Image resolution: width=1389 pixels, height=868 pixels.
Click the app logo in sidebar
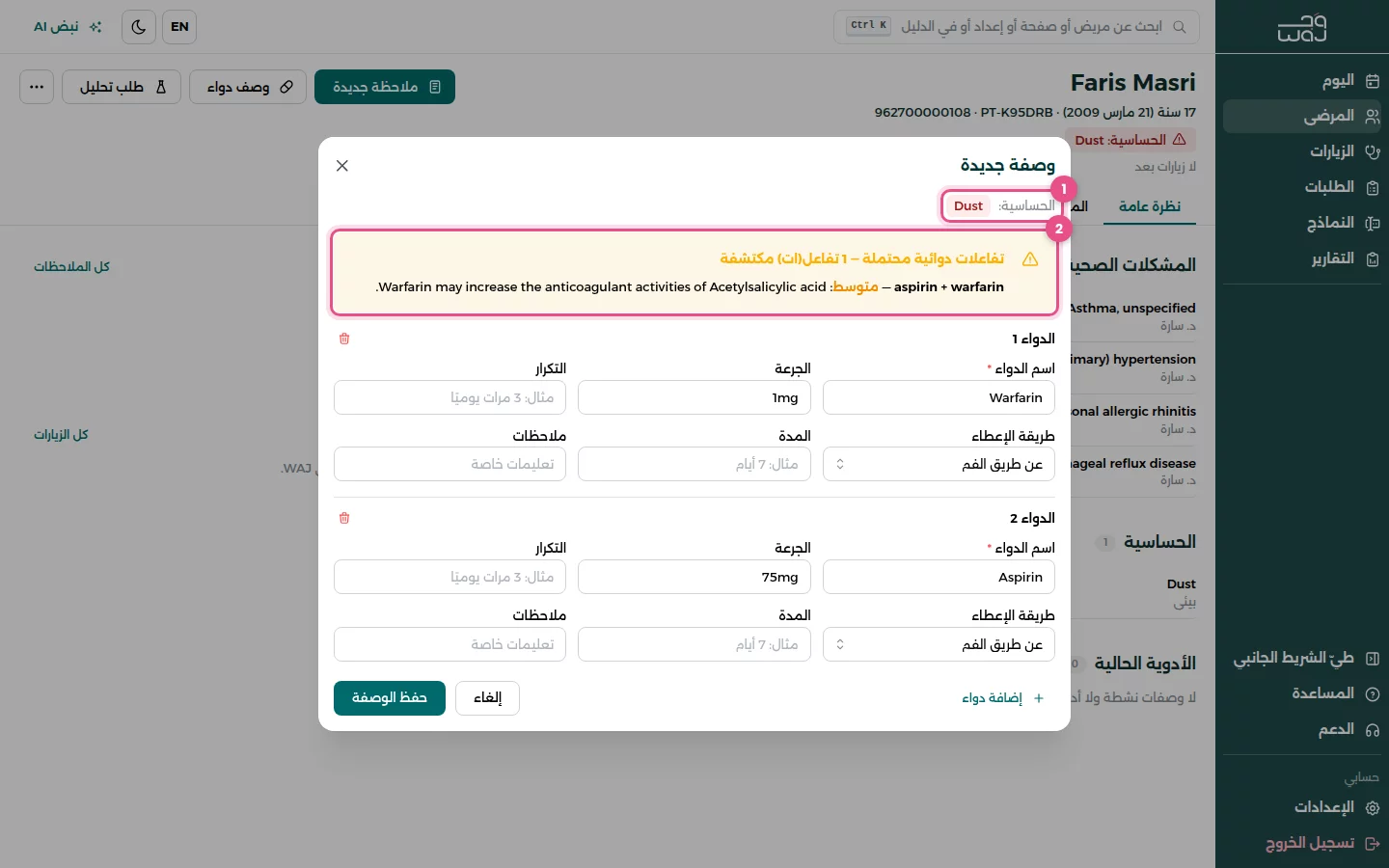click(x=1302, y=29)
